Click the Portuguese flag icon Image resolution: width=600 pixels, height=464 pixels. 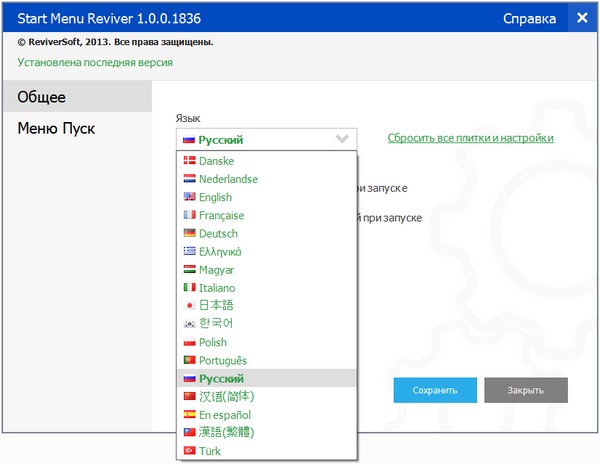pyautogui.click(x=189, y=360)
